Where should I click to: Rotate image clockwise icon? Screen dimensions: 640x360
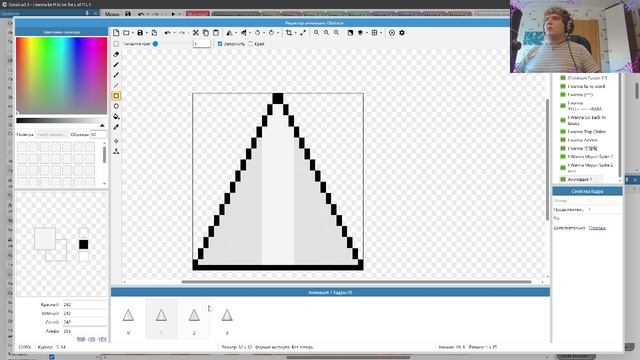271,33
